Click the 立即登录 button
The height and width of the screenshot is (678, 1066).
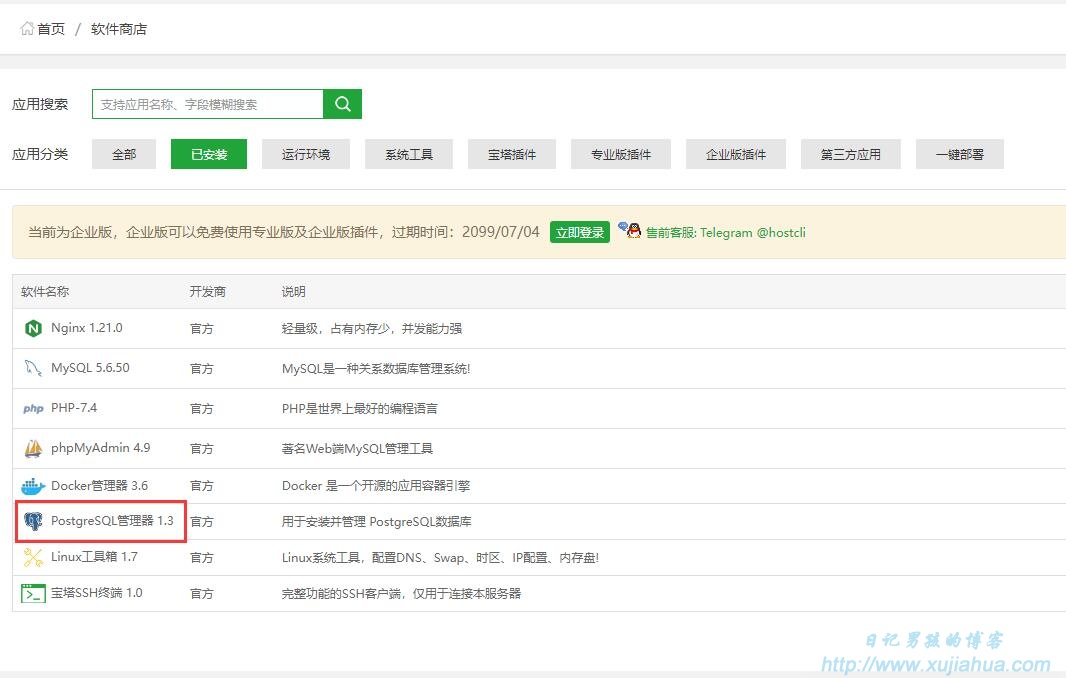[x=579, y=232]
